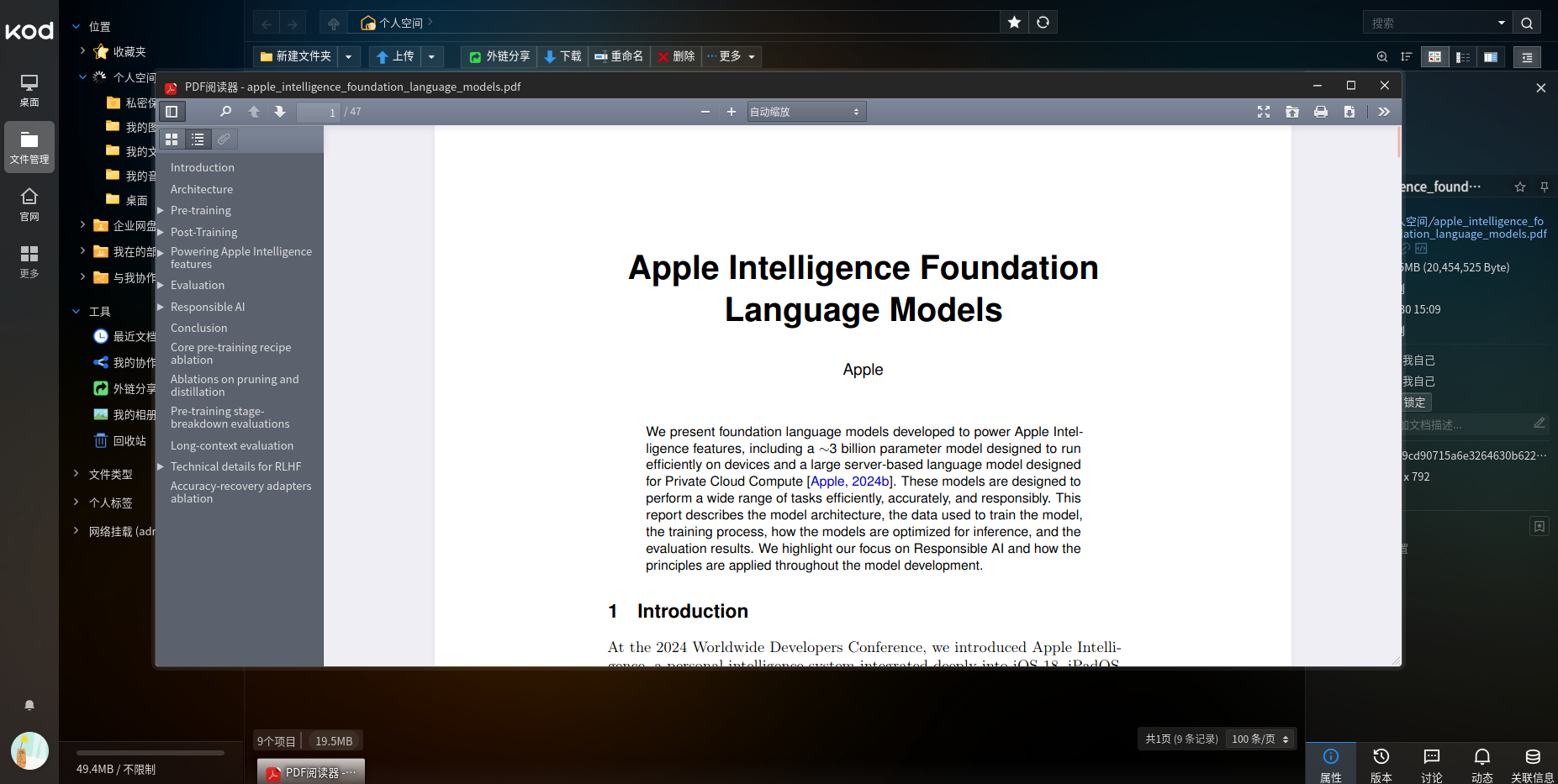1558x784 pixels.
Task: Switch to 版本 versions tab
Action: click(1381, 764)
